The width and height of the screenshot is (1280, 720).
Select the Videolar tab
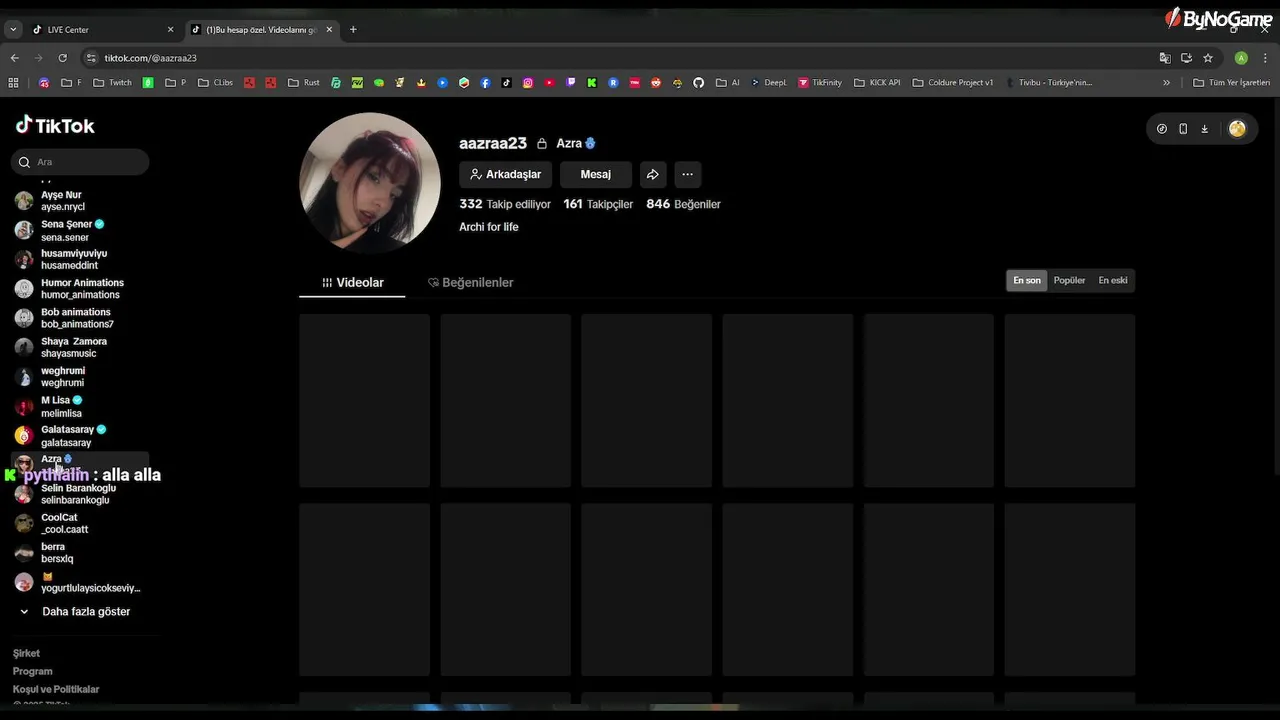point(352,282)
